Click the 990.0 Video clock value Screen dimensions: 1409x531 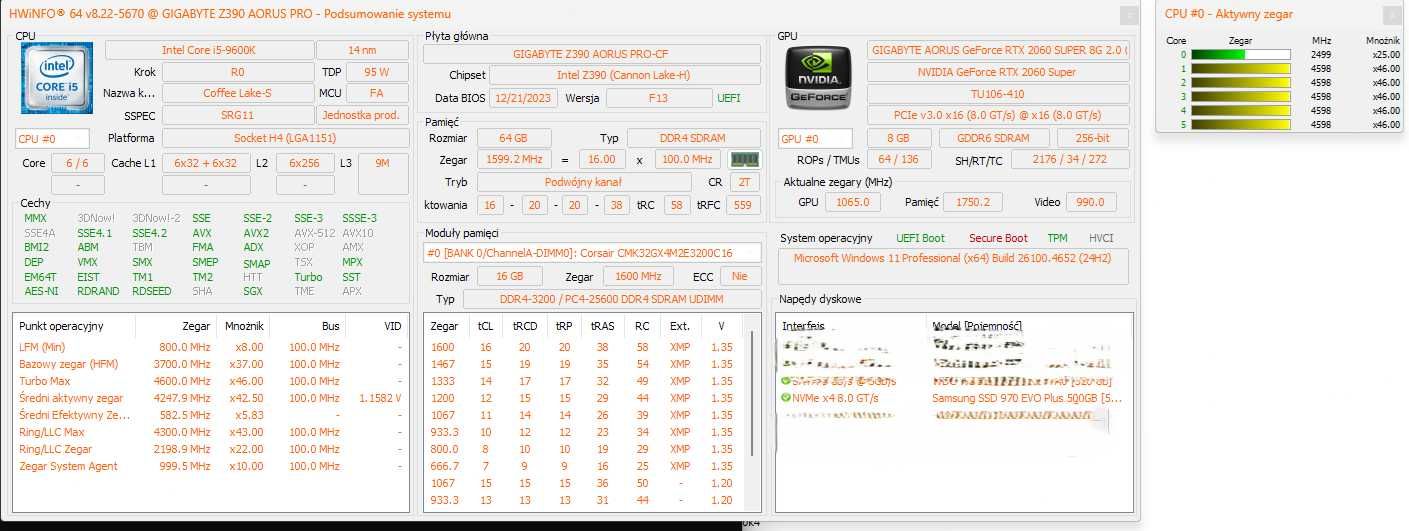point(1091,202)
